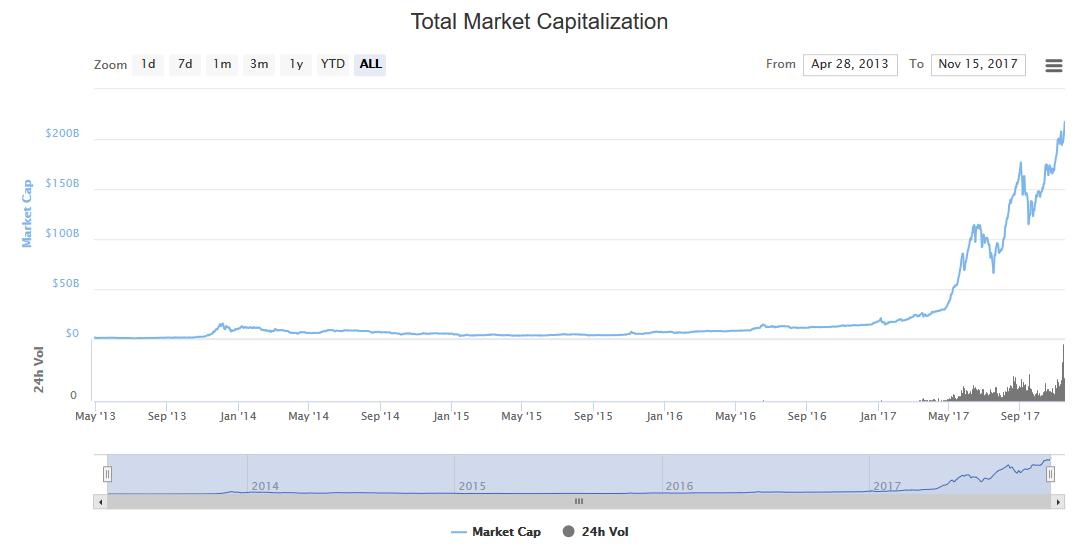1081x547 pixels.
Task: Choose the YTD zoom option
Action: pyautogui.click(x=333, y=65)
